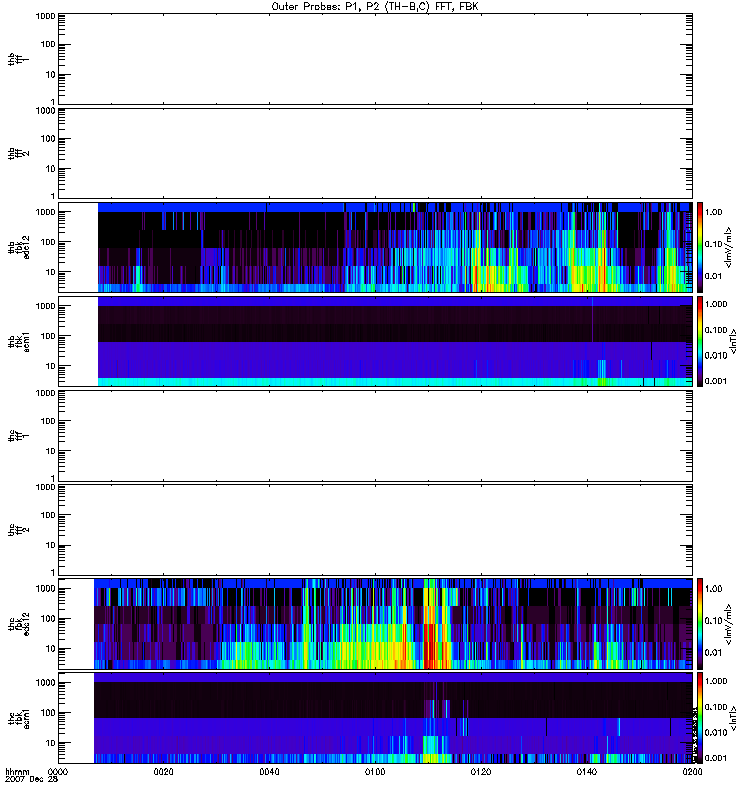The height and width of the screenshot is (800, 750).
Task: Click the '0.001' value on thb scm1 color bar
Action: (x=716, y=381)
